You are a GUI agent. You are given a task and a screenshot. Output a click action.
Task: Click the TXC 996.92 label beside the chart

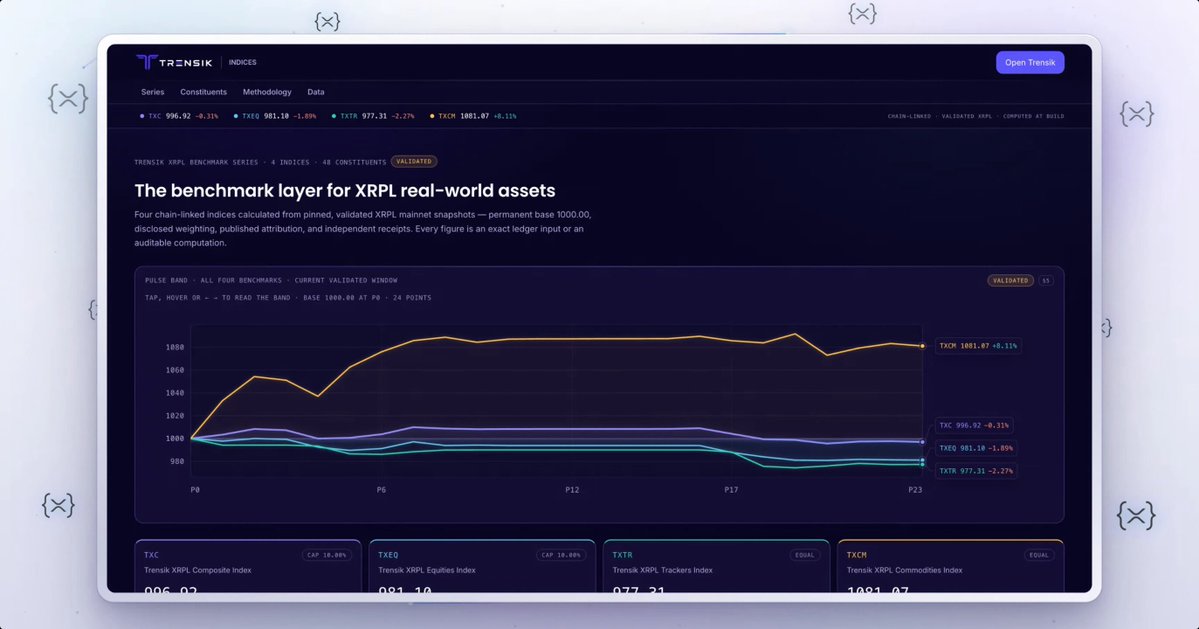973,426
